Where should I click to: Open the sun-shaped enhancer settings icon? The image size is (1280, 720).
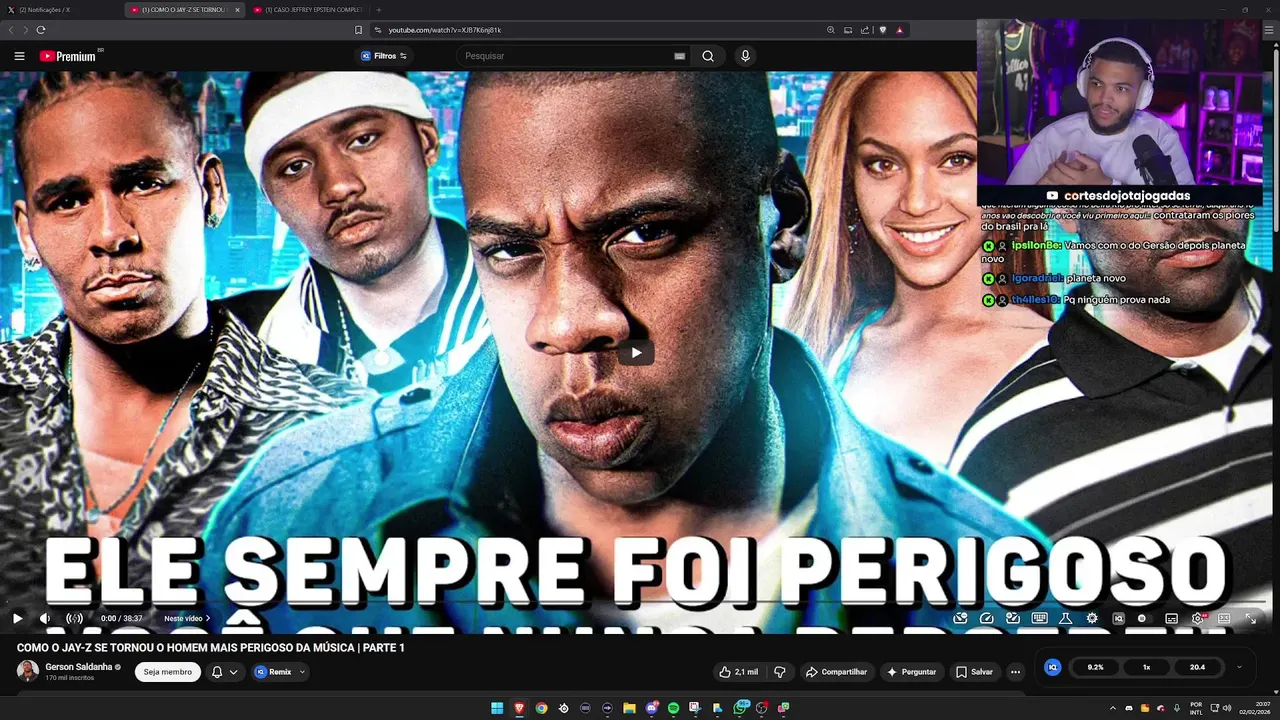1092,618
